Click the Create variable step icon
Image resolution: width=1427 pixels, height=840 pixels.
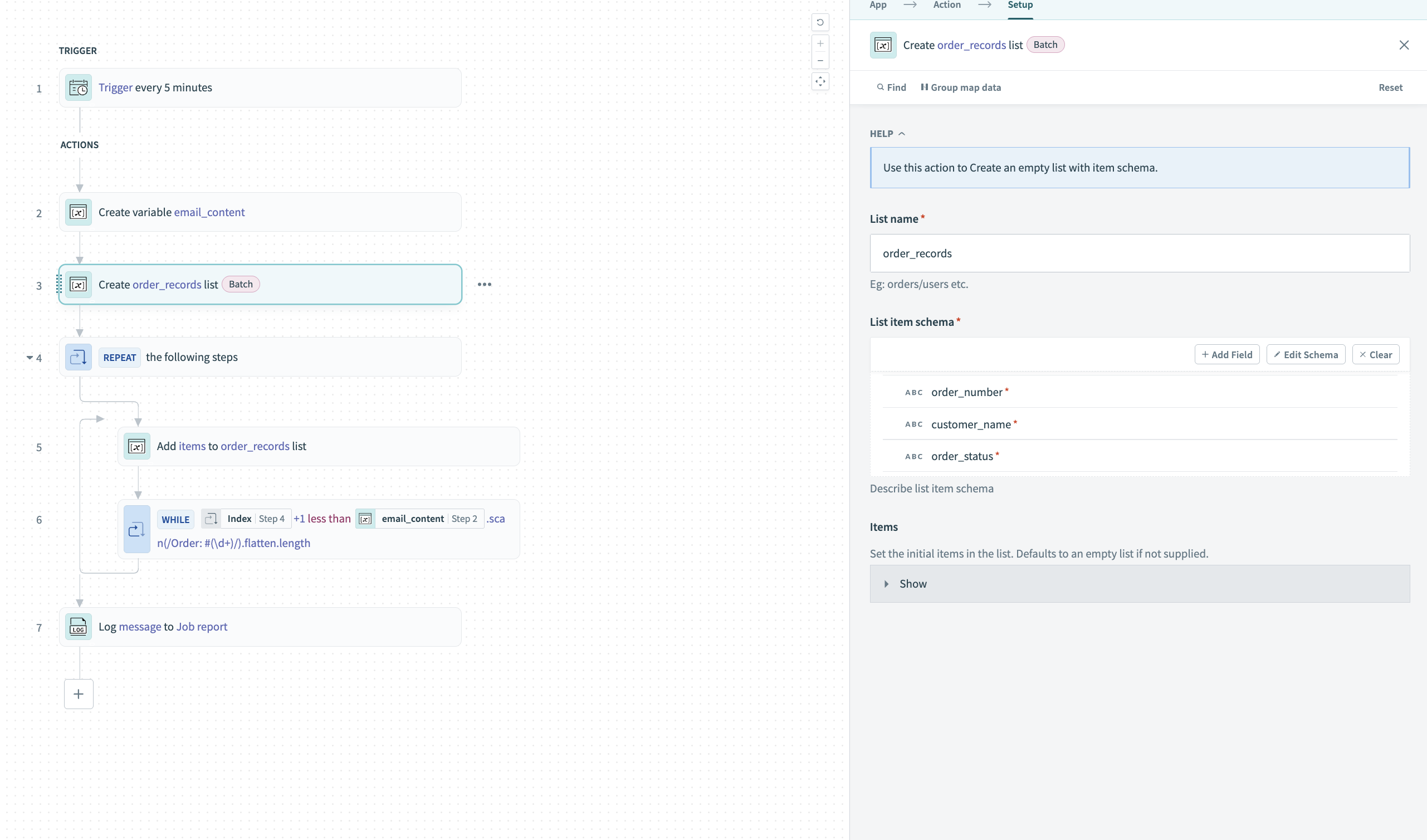click(78, 212)
